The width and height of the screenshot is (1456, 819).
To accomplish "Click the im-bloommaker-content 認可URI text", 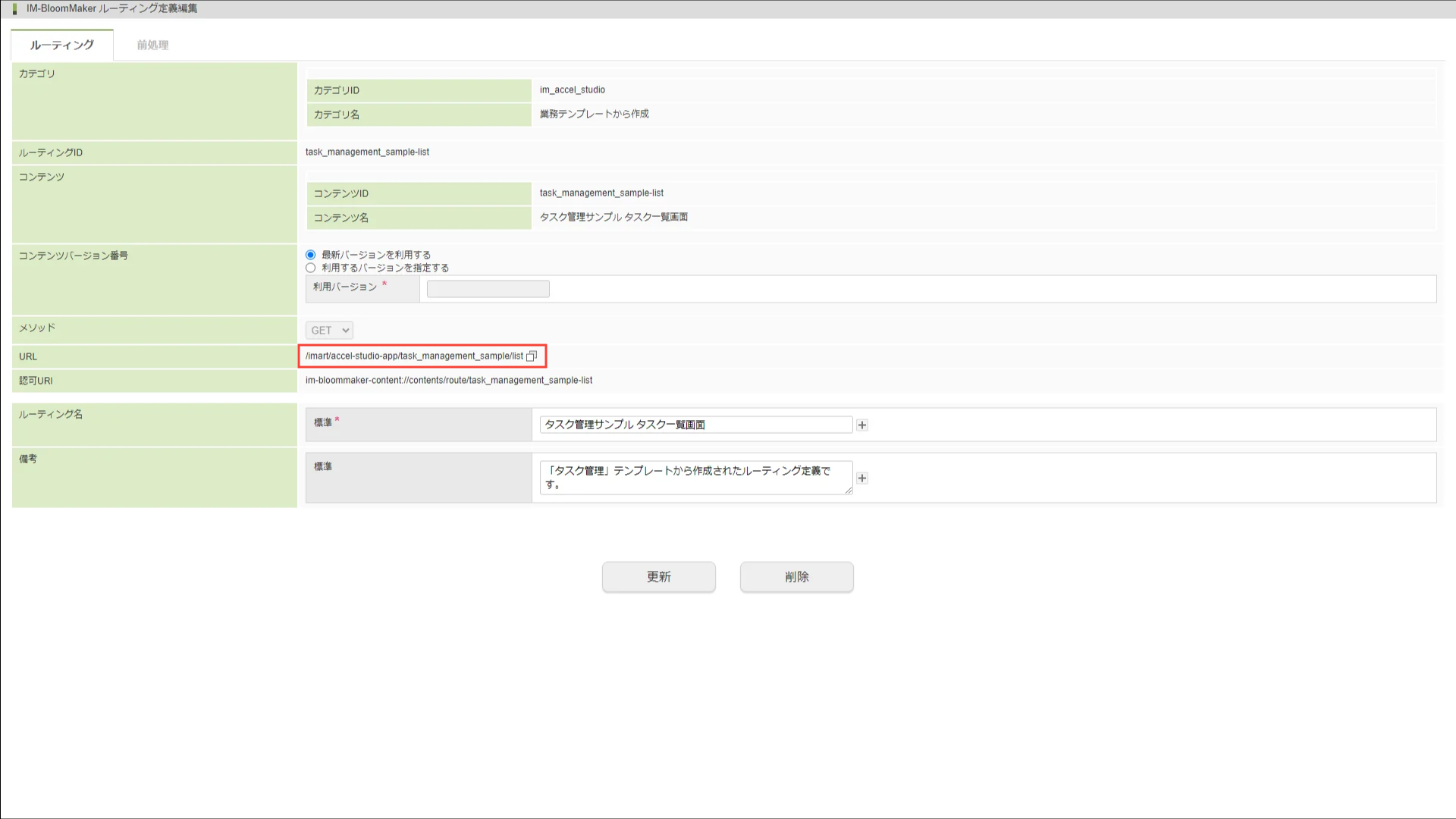I will coord(449,381).
